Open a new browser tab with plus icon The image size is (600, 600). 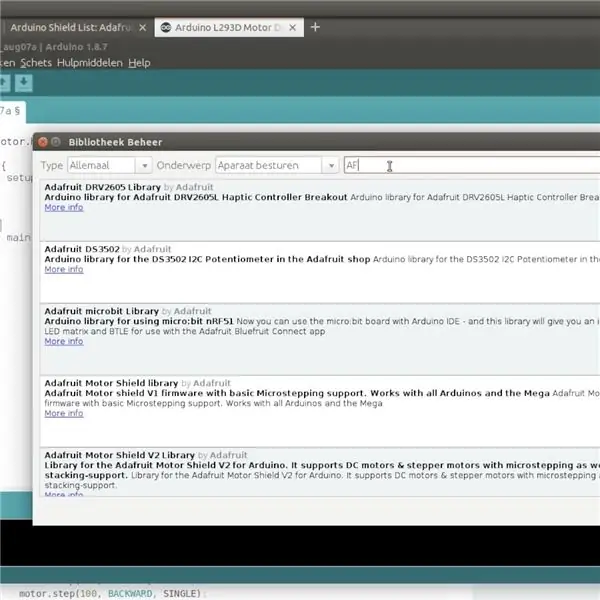pos(315,27)
